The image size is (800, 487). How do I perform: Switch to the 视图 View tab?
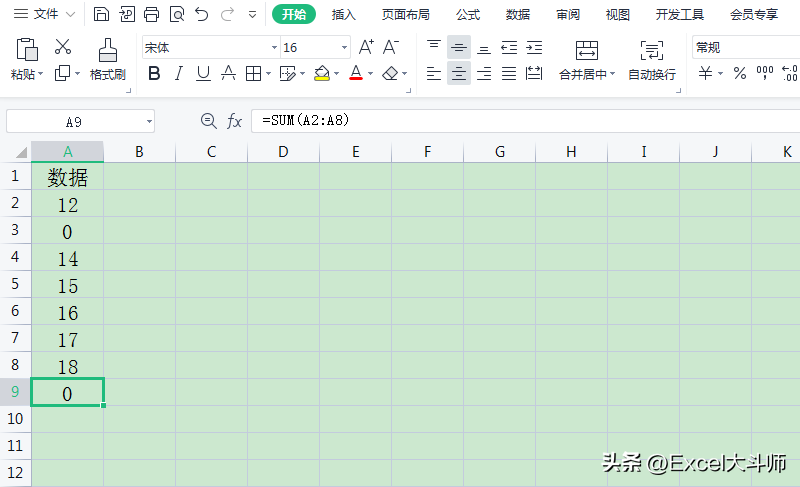tap(617, 14)
